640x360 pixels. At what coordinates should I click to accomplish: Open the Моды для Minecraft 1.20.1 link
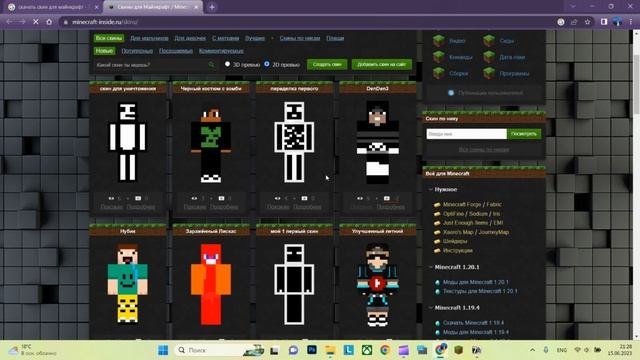[x=476, y=282]
